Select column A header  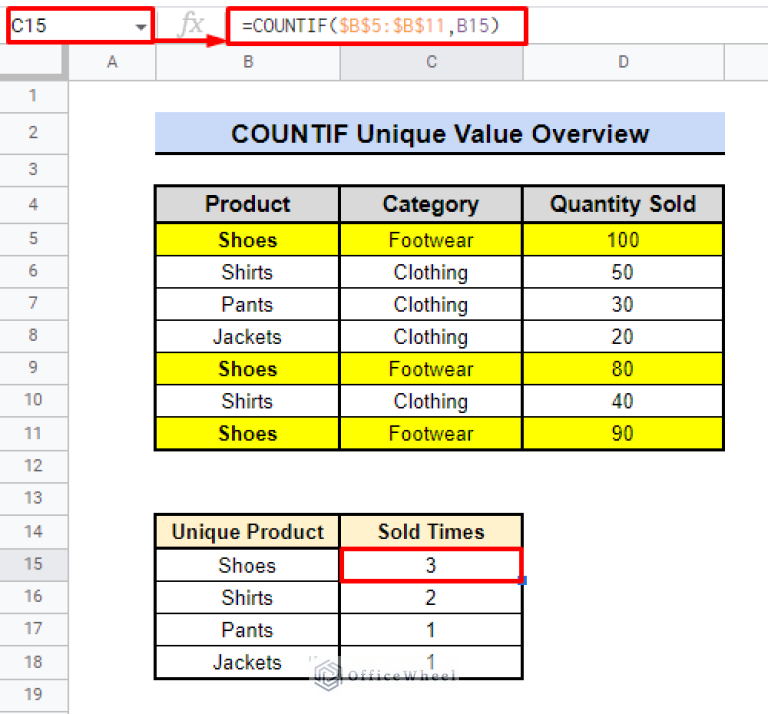pos(112,62)
